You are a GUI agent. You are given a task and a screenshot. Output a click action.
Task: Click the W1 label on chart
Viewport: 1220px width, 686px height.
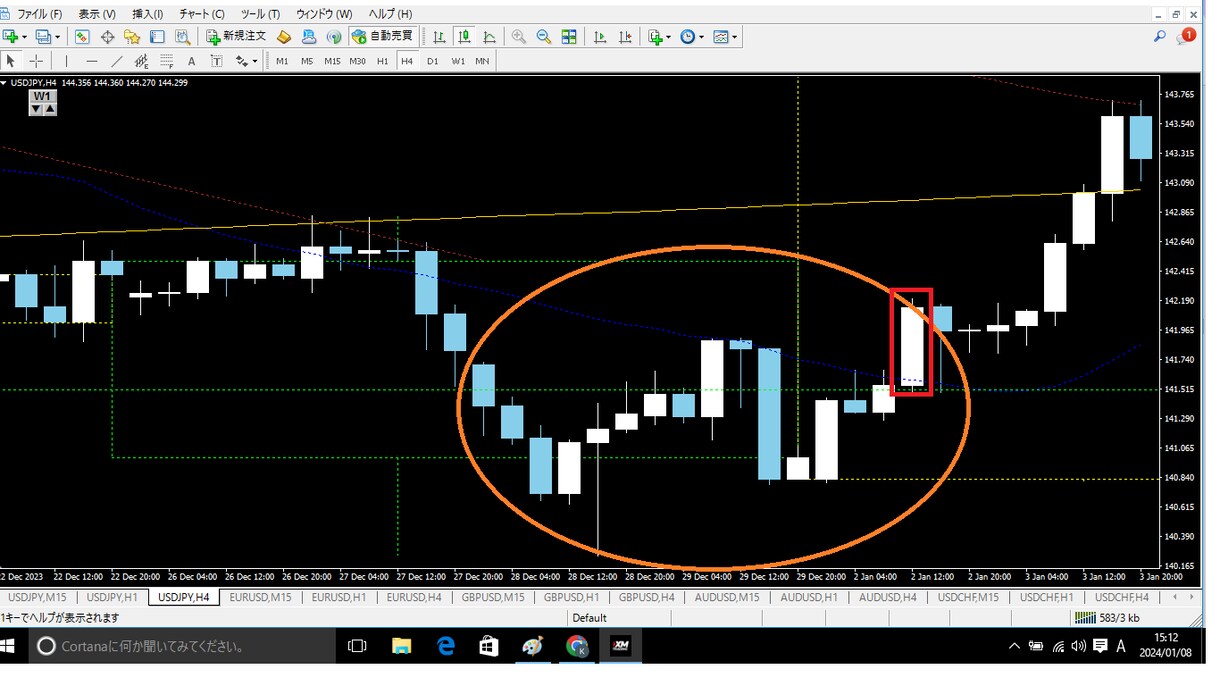coord(42,97)
